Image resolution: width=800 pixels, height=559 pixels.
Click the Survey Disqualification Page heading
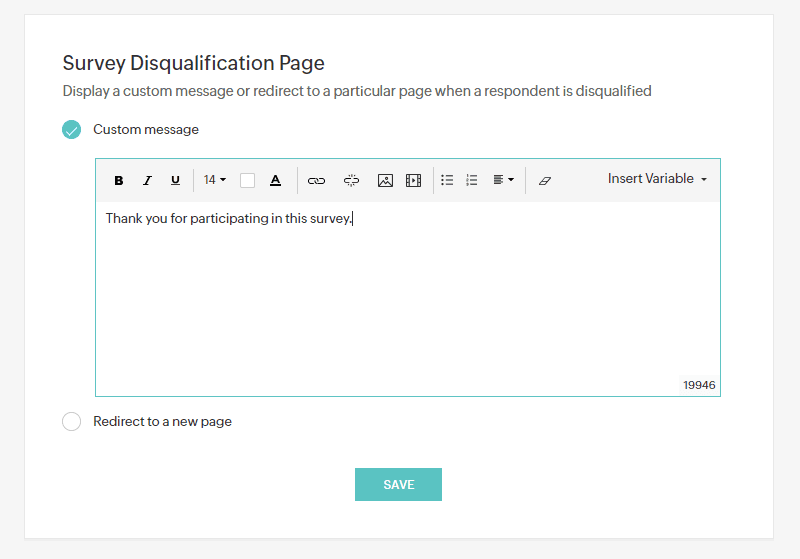tap(193, 63)
